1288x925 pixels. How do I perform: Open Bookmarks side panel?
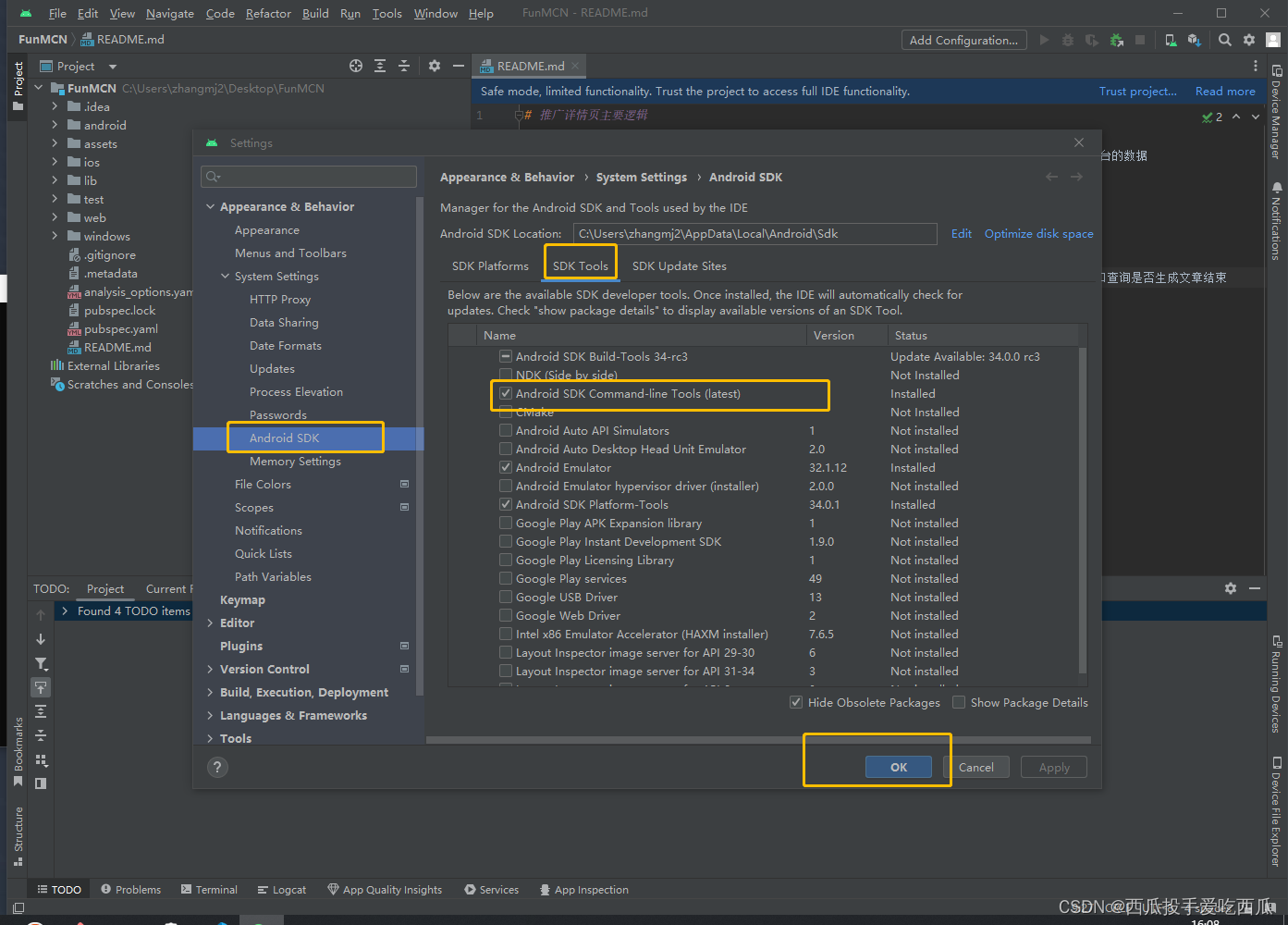click(x=18, y=751)
